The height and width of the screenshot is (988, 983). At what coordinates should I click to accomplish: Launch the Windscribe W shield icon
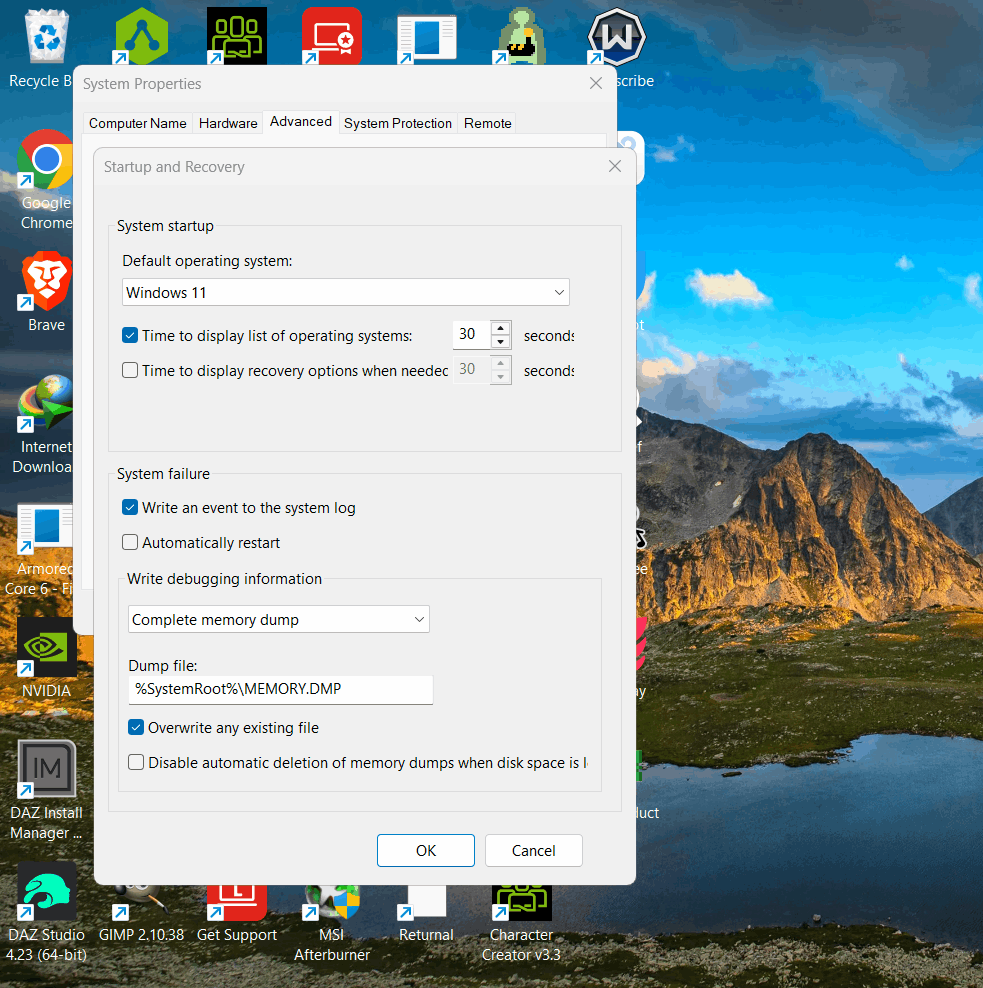point(616,37)
